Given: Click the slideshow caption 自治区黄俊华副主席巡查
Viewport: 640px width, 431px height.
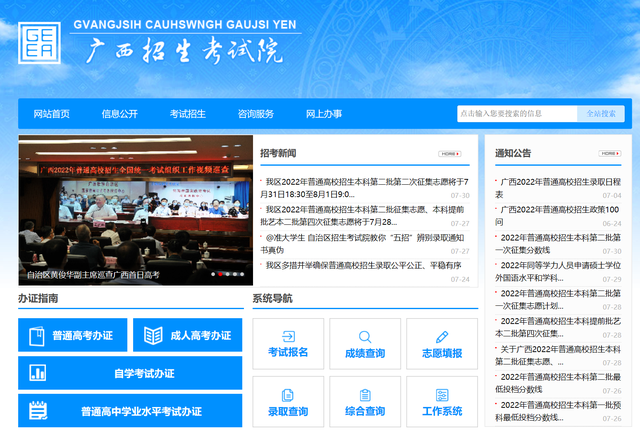Looking at the screenshot, I should point(93,275).
